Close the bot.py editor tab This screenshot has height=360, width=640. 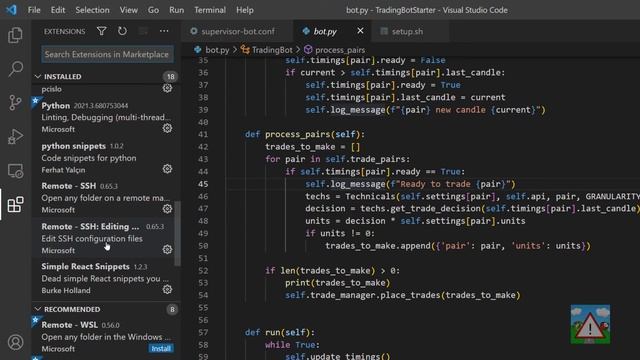pos(360,31)
